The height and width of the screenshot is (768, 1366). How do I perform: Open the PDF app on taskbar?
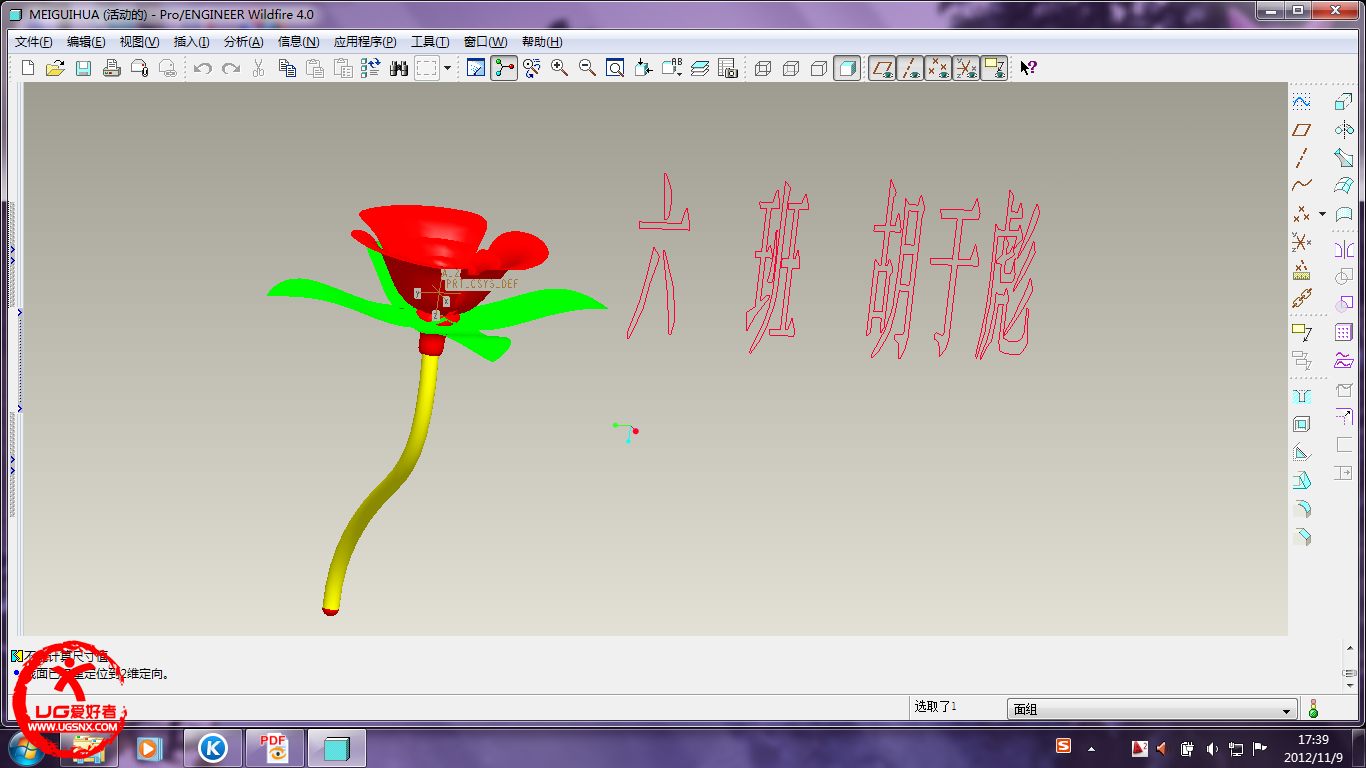click(x=275, y=748)
